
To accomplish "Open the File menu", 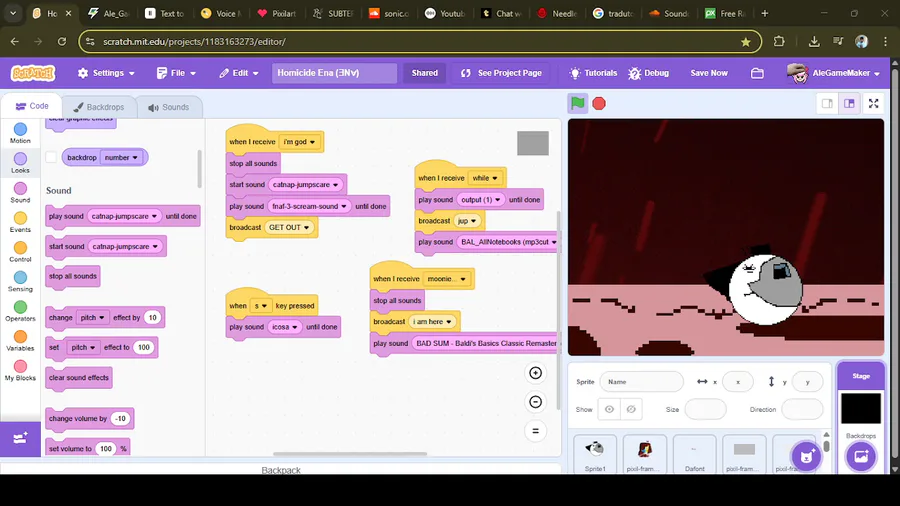I will click(177, 73).
